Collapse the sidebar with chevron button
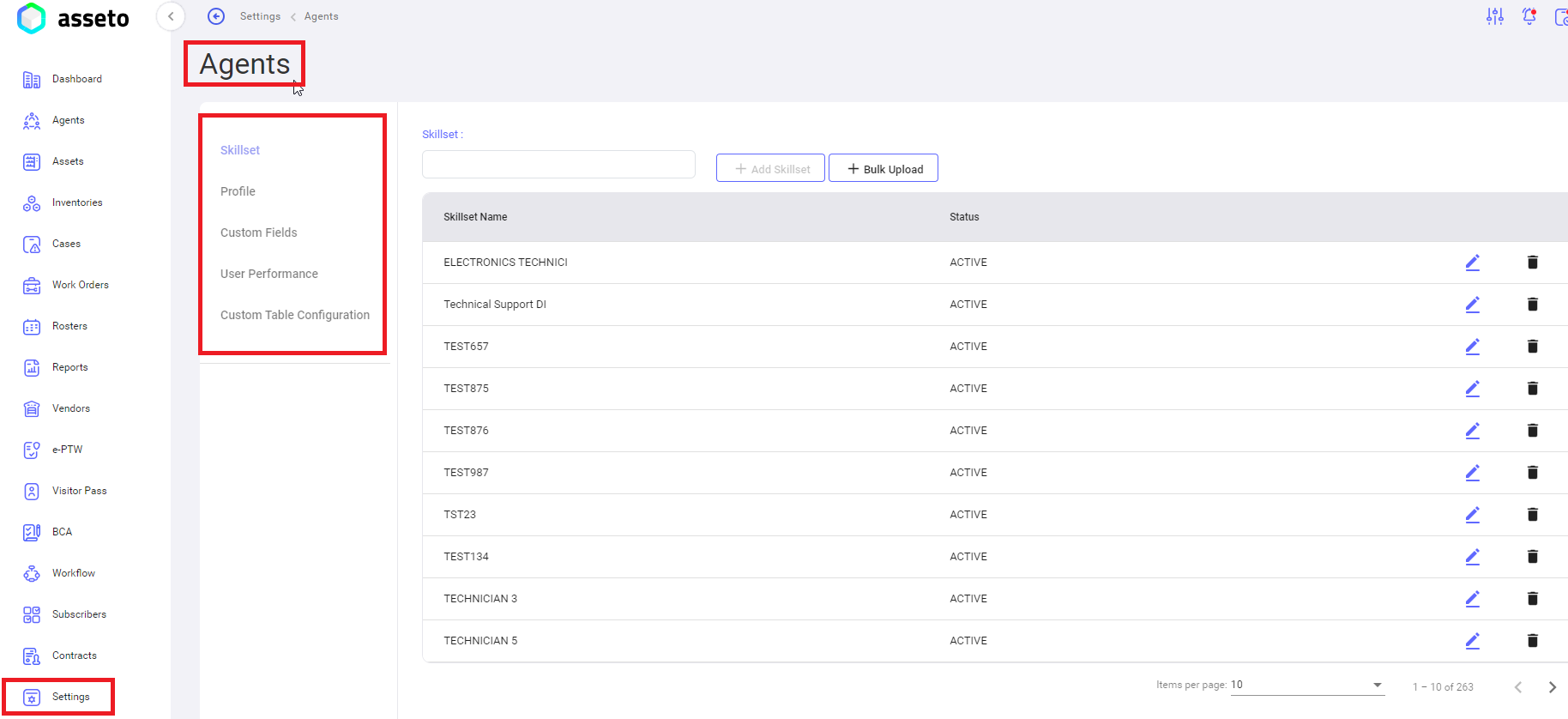The height and width of the screenshot is (719, 1568). [x=171, y=16]
